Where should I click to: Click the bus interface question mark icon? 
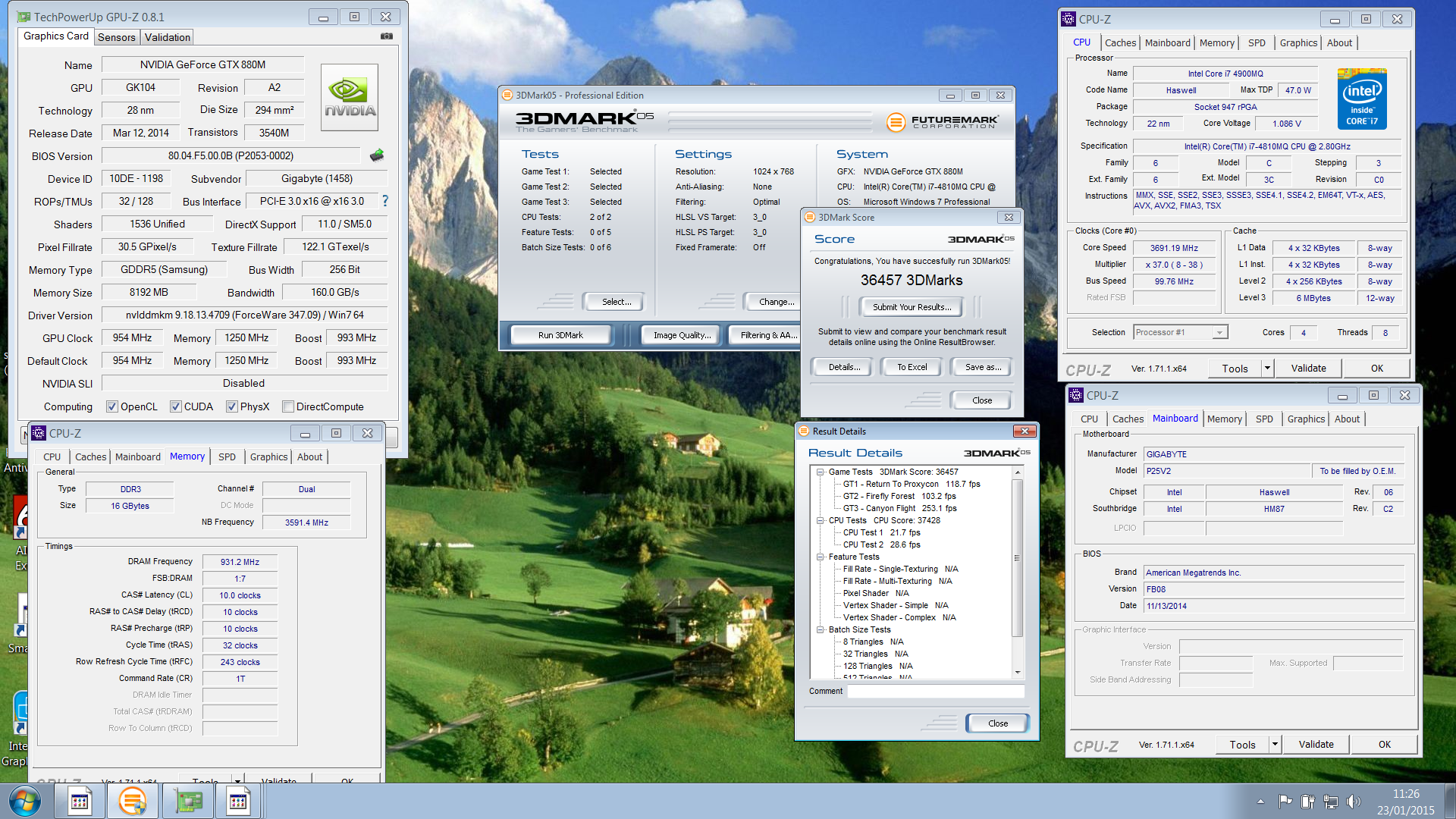[x=385, y=201]
